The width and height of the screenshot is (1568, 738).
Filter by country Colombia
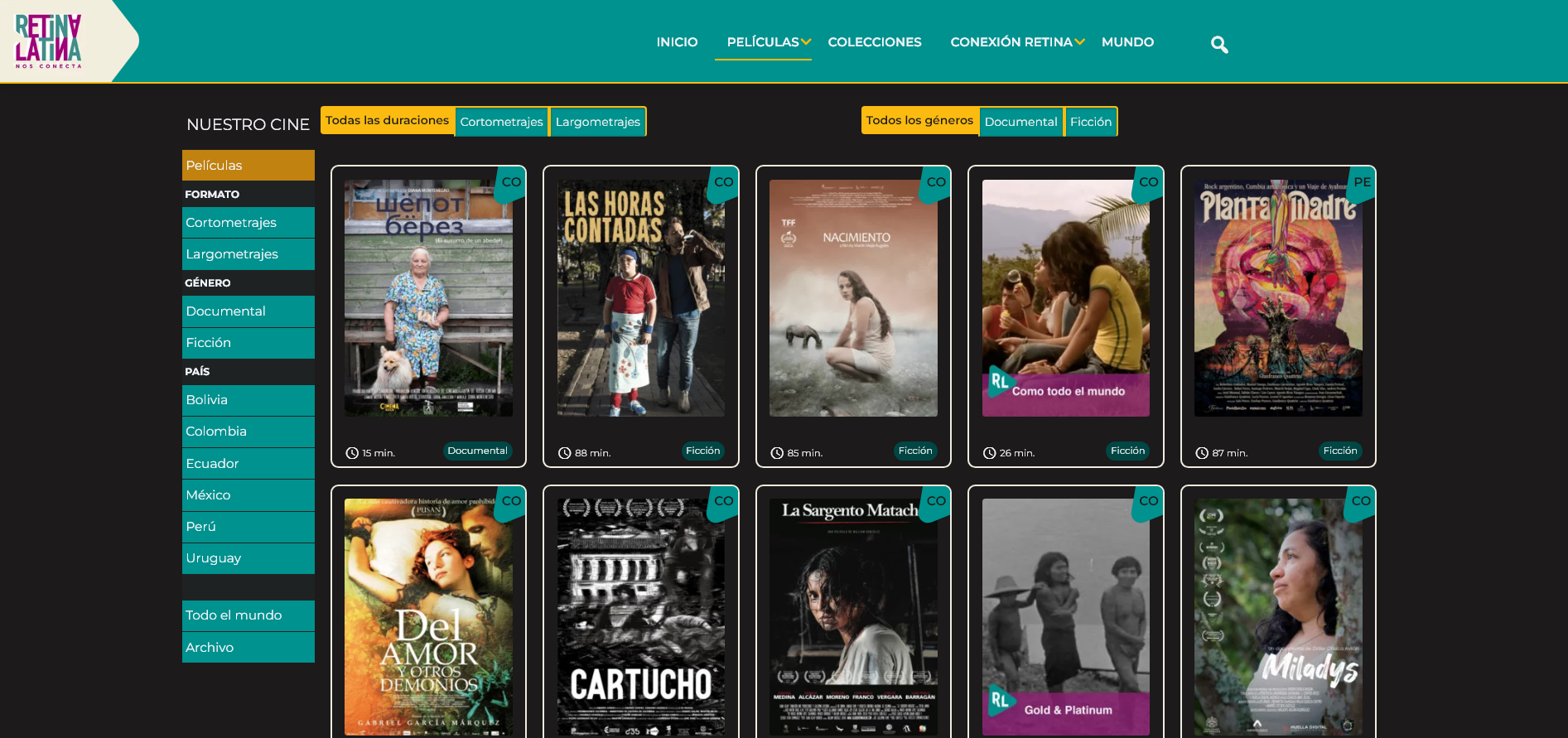[248, 432]
